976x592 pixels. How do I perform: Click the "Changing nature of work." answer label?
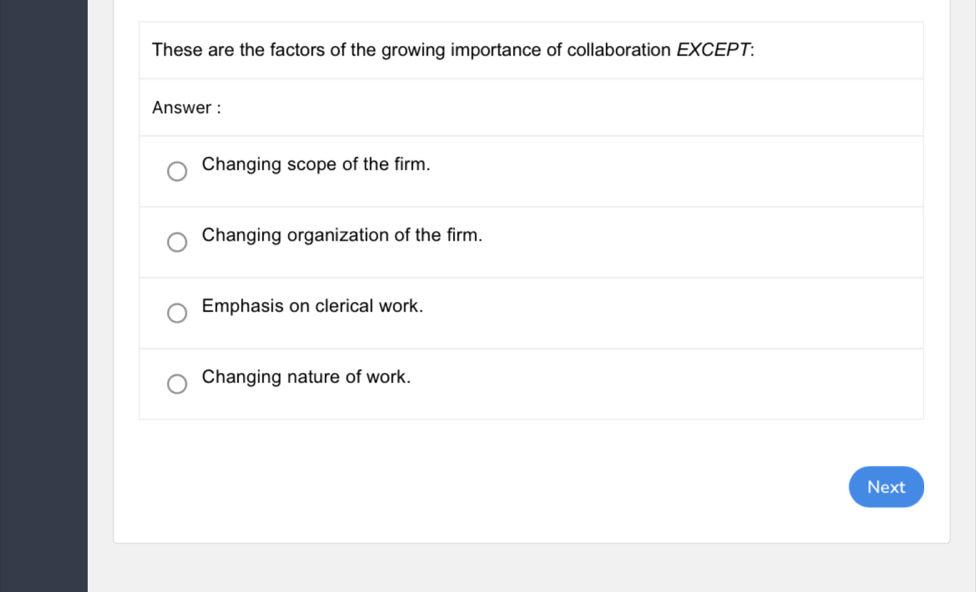tap(306, 377)
